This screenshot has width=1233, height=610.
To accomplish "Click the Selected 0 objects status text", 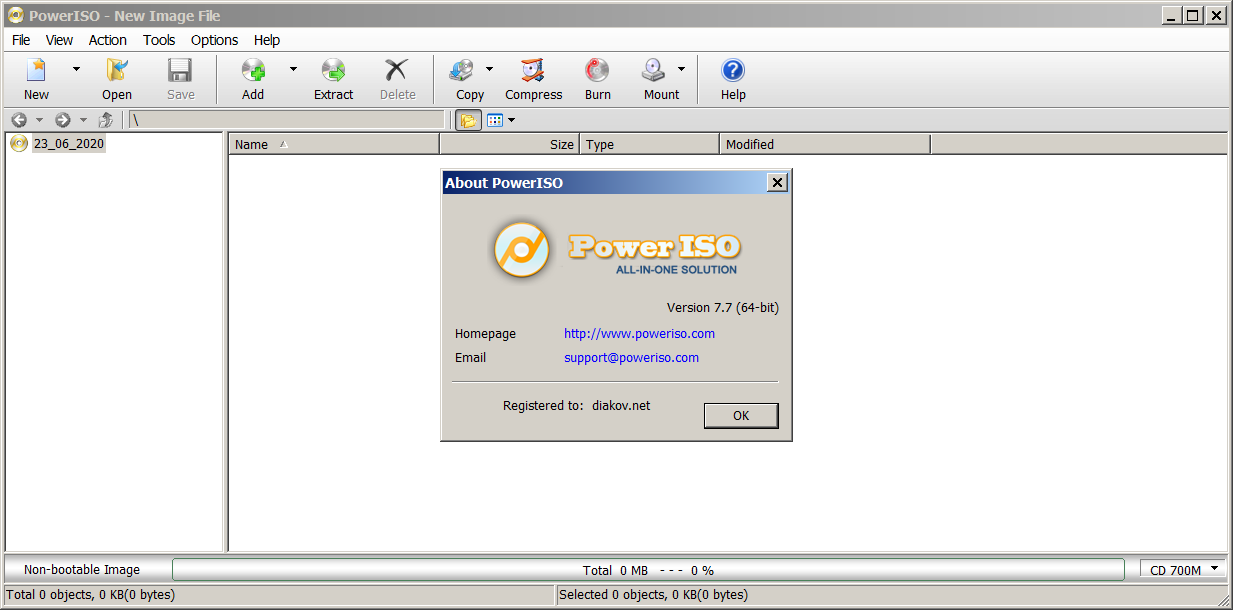I will (653, 595).
